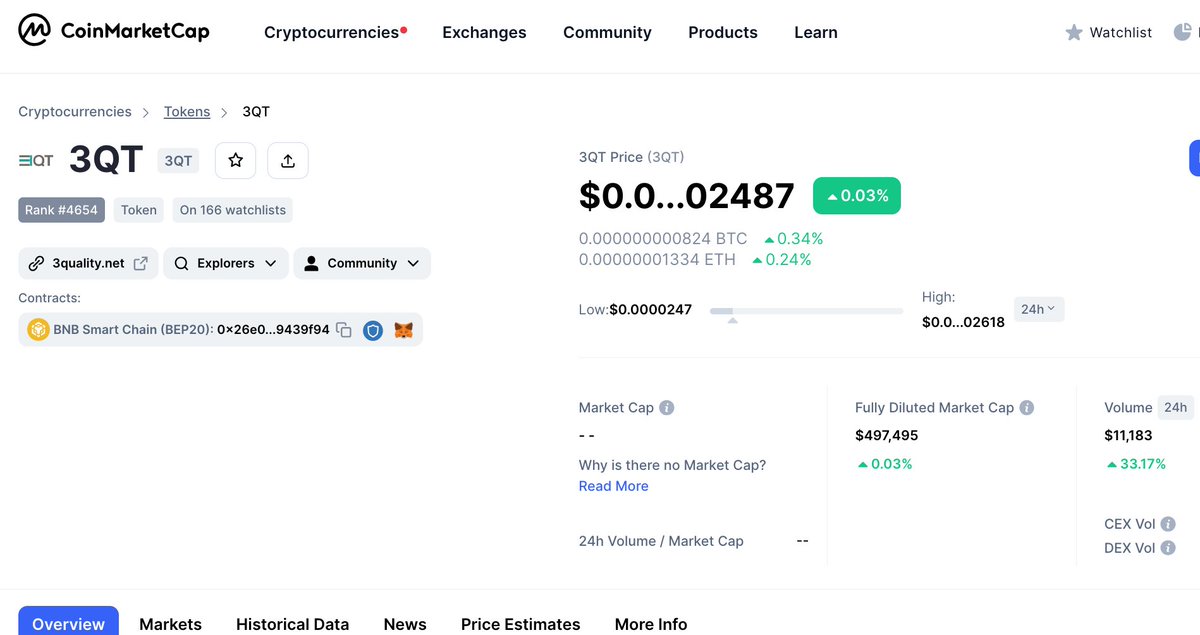Switch to the Price Estimates tab
This screenshot has width=1200, height=635.
tap(520, 624)
